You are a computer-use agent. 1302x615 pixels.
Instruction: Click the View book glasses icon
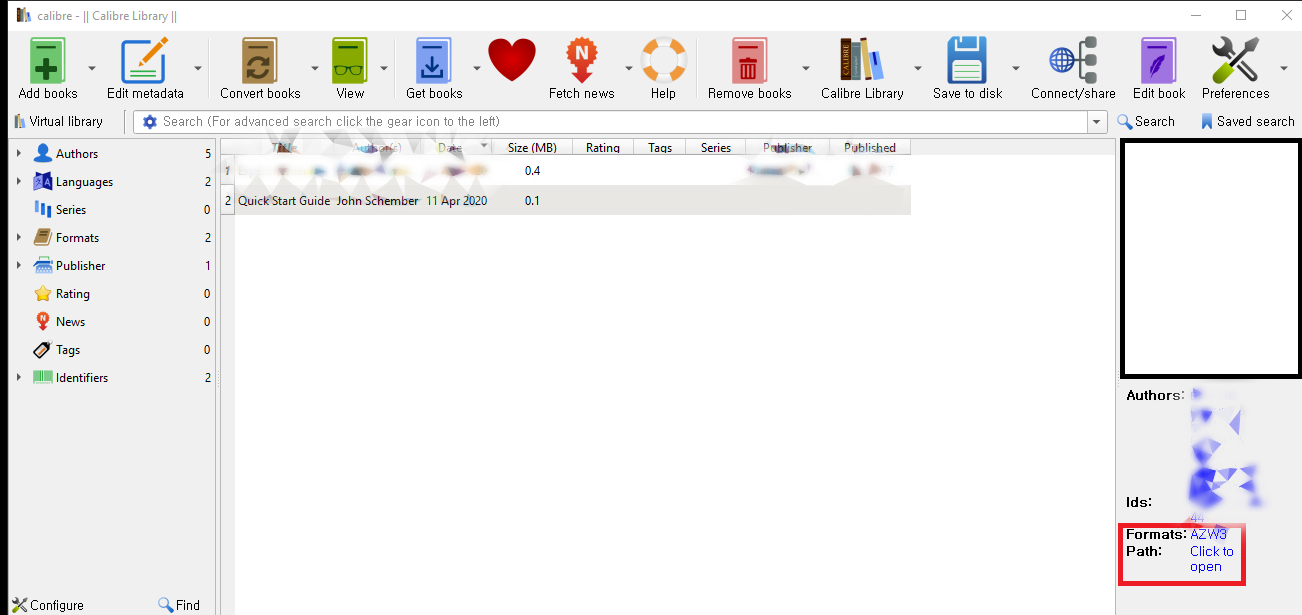(350, 61)
